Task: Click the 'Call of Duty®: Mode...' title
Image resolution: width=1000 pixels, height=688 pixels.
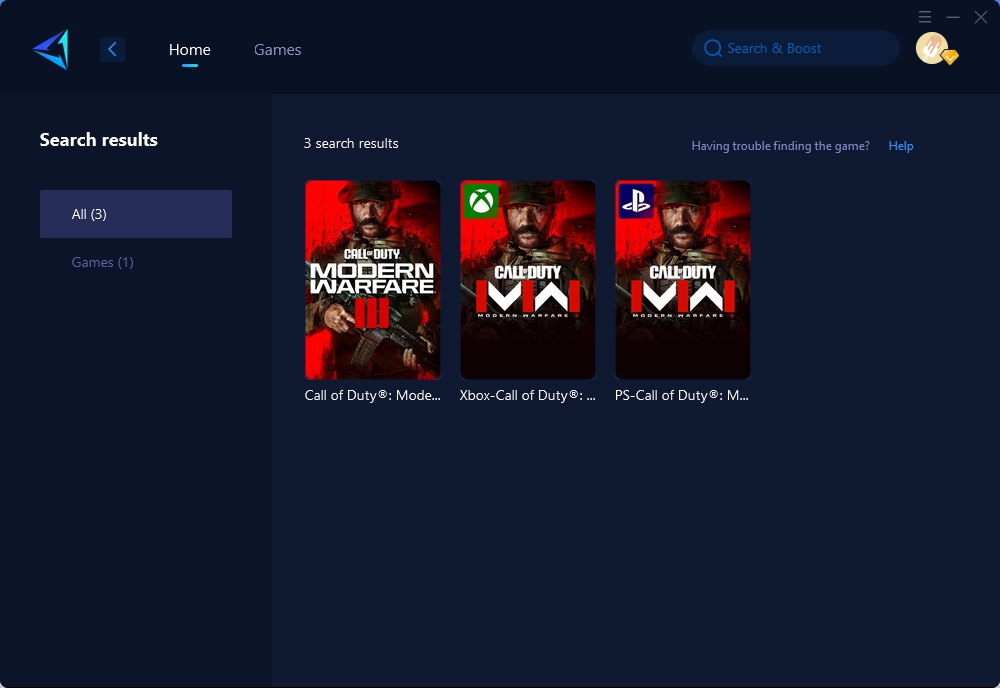Action: (372, 395)
